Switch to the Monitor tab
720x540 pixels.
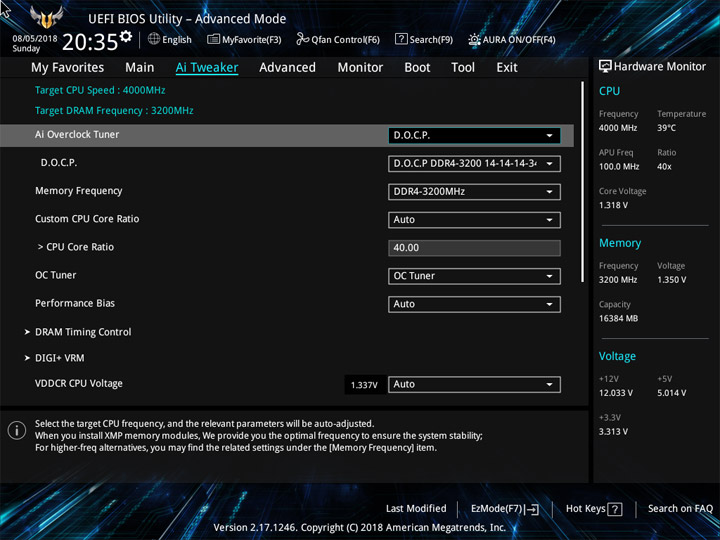pyautogui.click(x=360, y=68)
